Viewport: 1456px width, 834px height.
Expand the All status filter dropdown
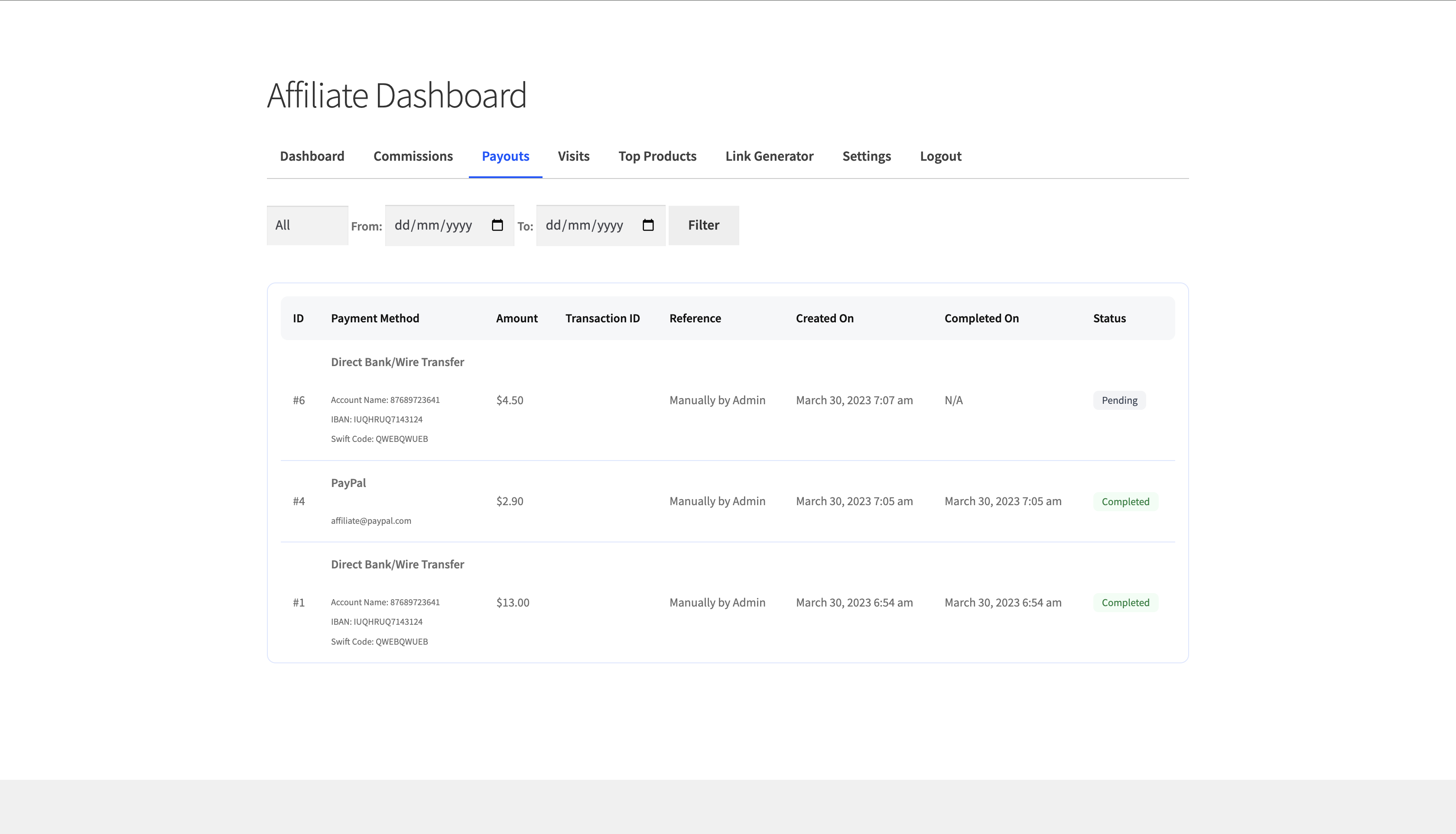(307, 224)
